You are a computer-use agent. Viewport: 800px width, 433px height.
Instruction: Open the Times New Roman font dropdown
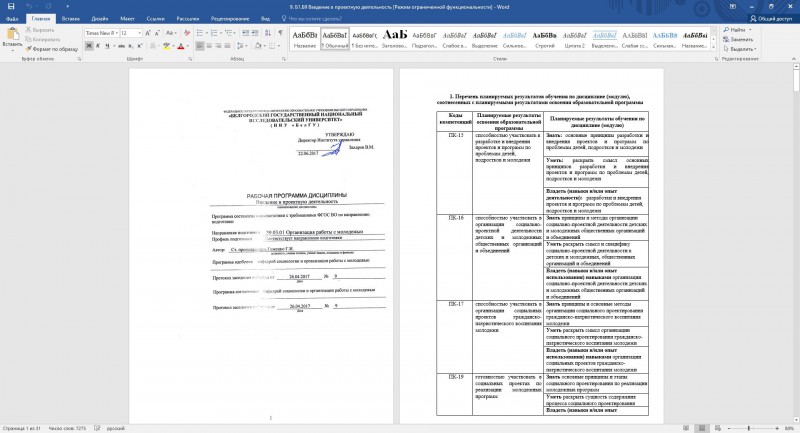[x=116, y=33]
